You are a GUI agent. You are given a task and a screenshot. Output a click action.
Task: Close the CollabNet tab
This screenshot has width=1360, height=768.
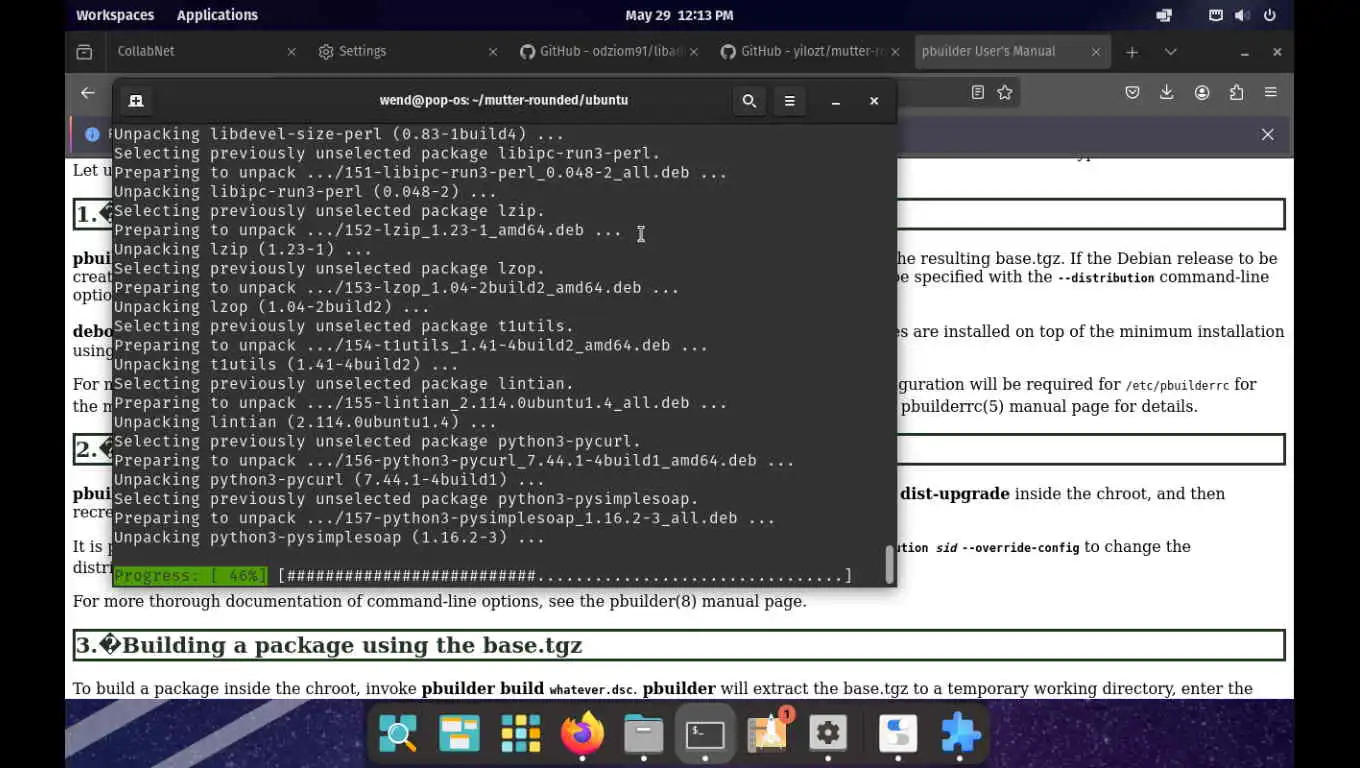tap(292, 52)
